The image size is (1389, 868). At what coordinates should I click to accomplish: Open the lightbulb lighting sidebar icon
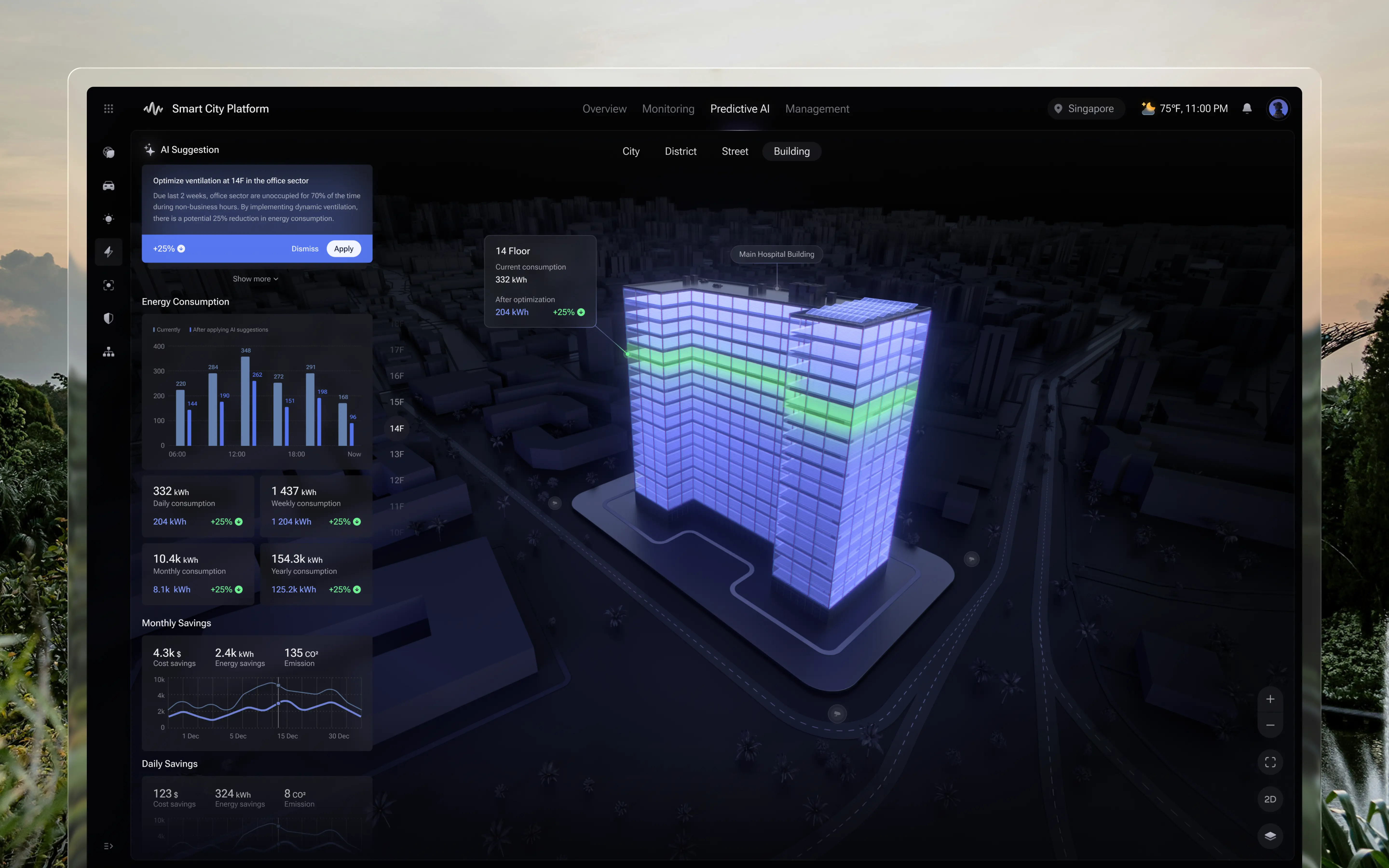pos(109,219)
